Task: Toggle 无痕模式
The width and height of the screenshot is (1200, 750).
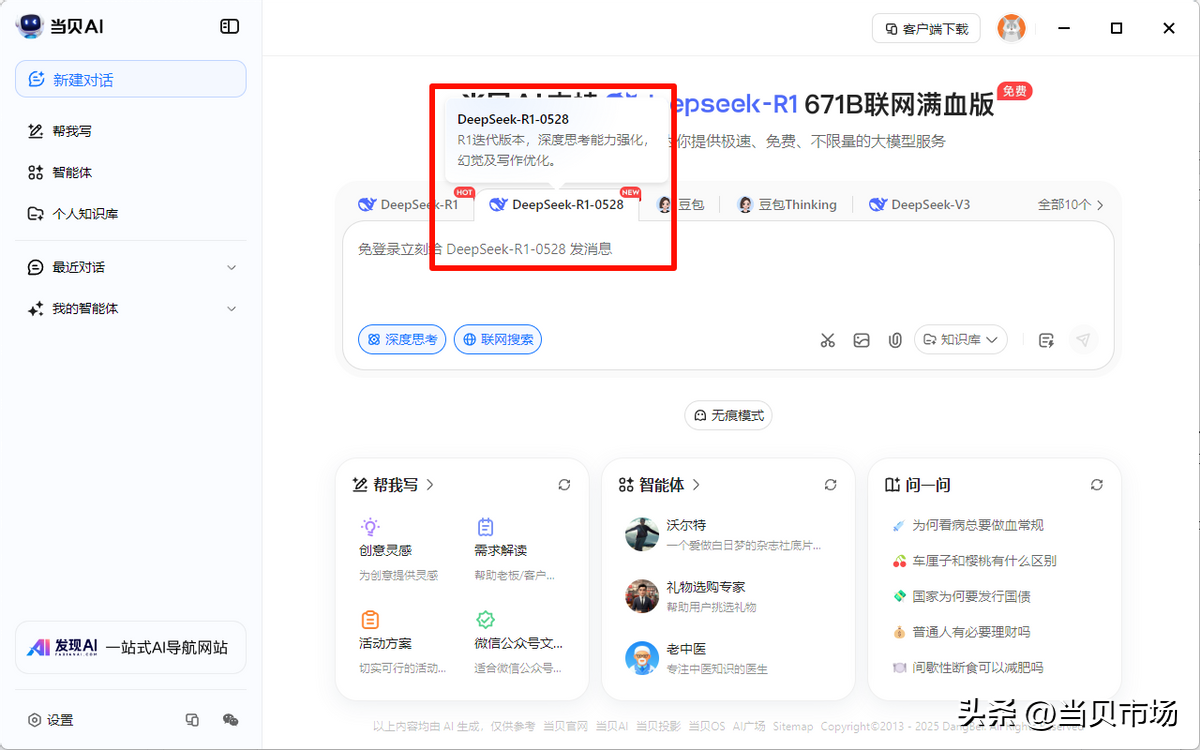Action: tap(728, 415)
